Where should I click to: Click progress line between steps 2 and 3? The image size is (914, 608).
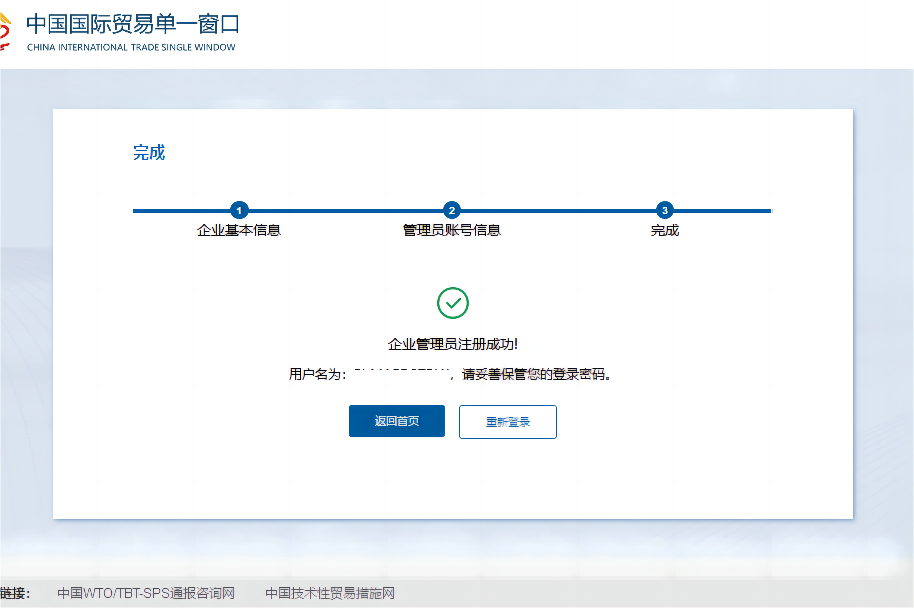click(558, 211)
